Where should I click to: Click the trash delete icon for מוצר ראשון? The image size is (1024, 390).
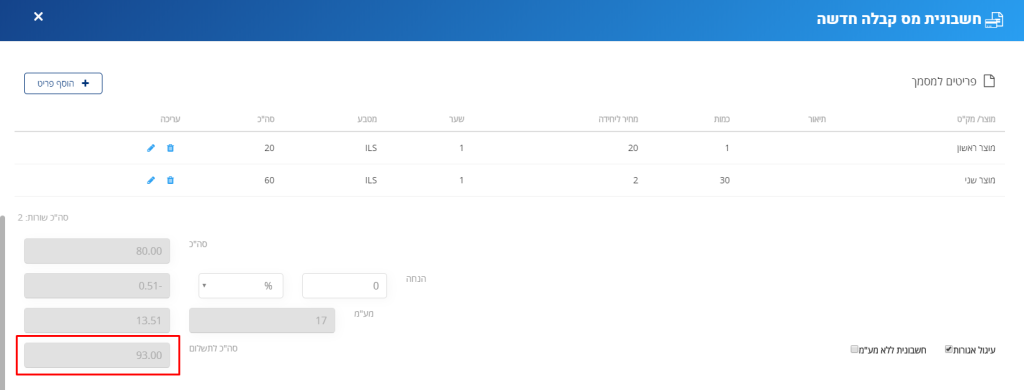tap(170, 148)
